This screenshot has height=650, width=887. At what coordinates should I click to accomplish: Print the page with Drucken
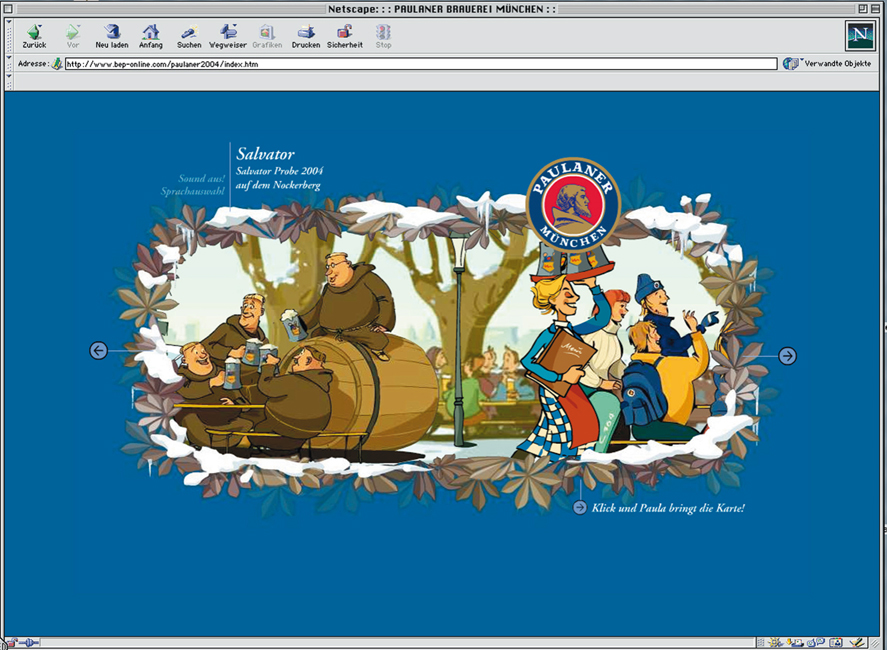click(x=306, y=36)
